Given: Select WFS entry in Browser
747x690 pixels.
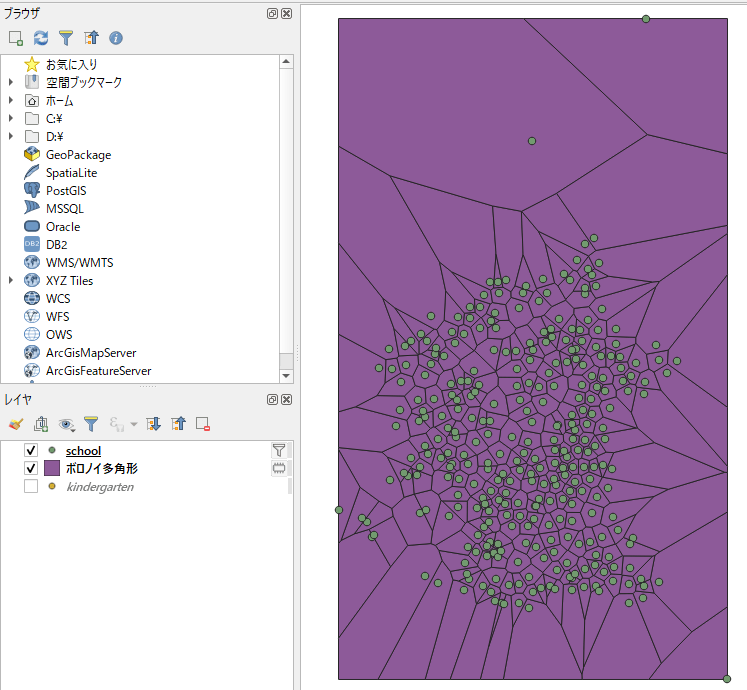Looking at the screenshot, I should click(58, 316).
